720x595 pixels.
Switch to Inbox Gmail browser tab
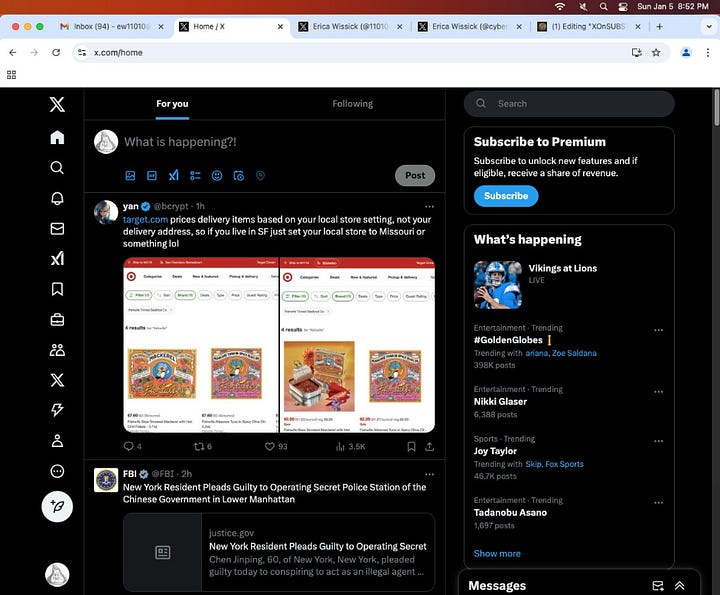(111, 27)
